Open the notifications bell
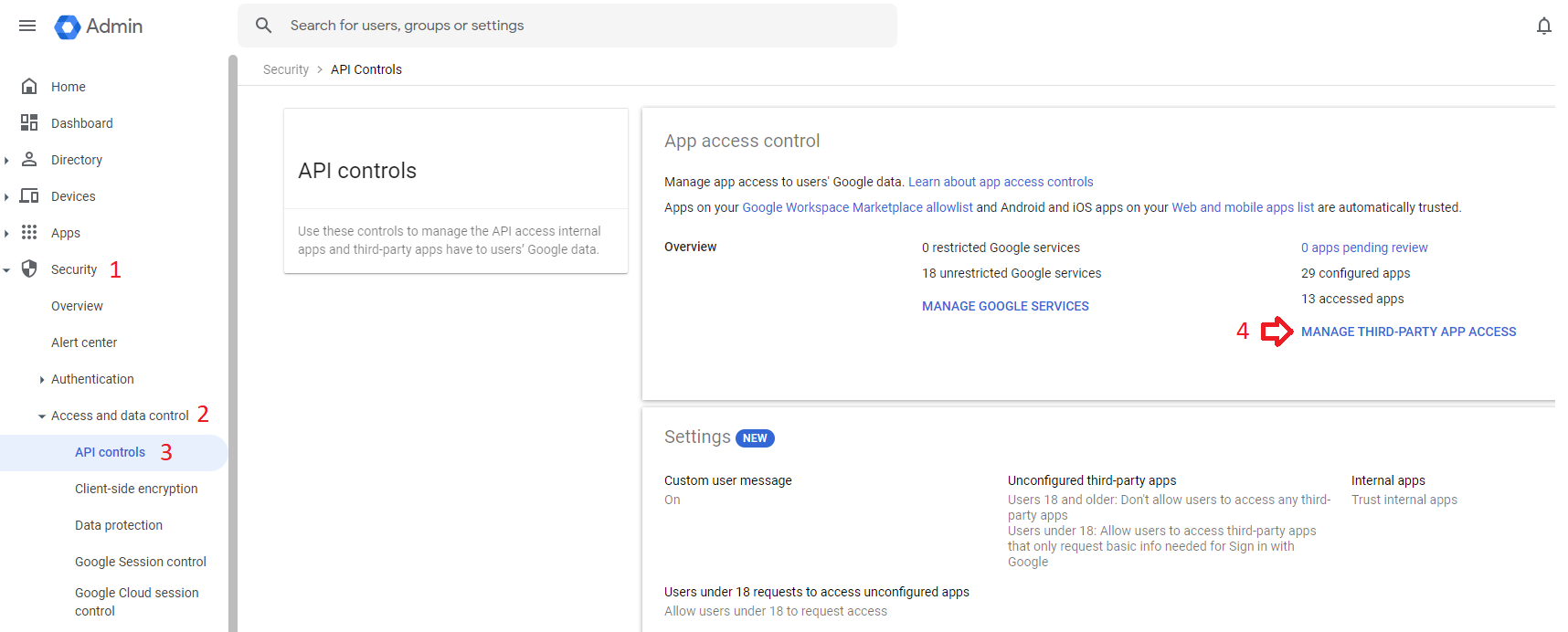The width and height of the screenshot is (1568, 632). tap(1543, 26)
